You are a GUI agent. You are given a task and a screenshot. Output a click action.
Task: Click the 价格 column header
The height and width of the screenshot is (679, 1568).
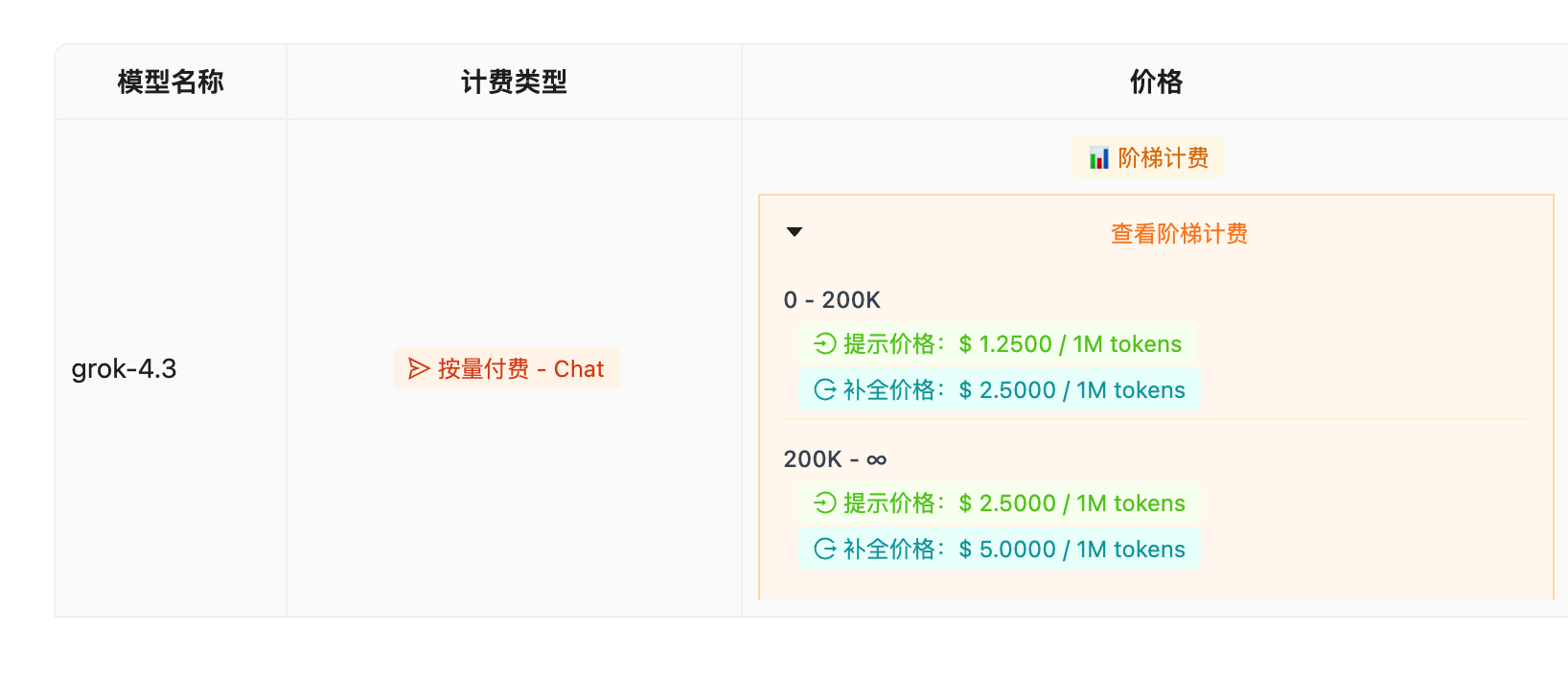coord(1156,82)
